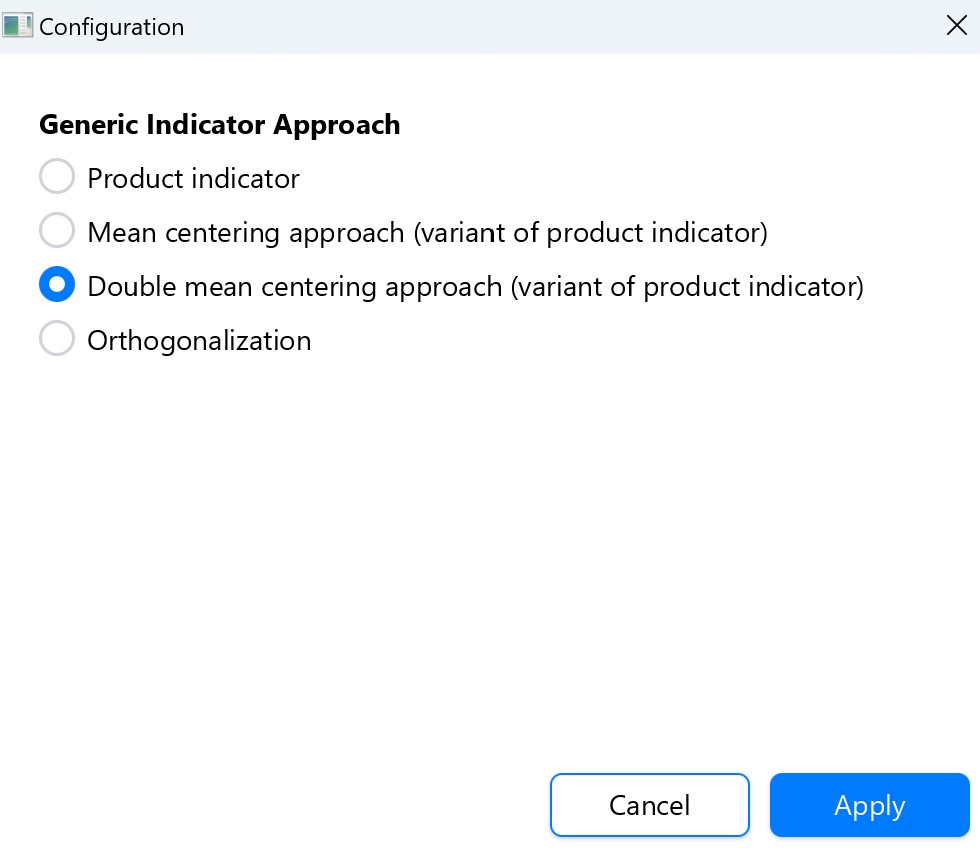
Task: Enable the Orthogonalization radio option
Action: 57,340
